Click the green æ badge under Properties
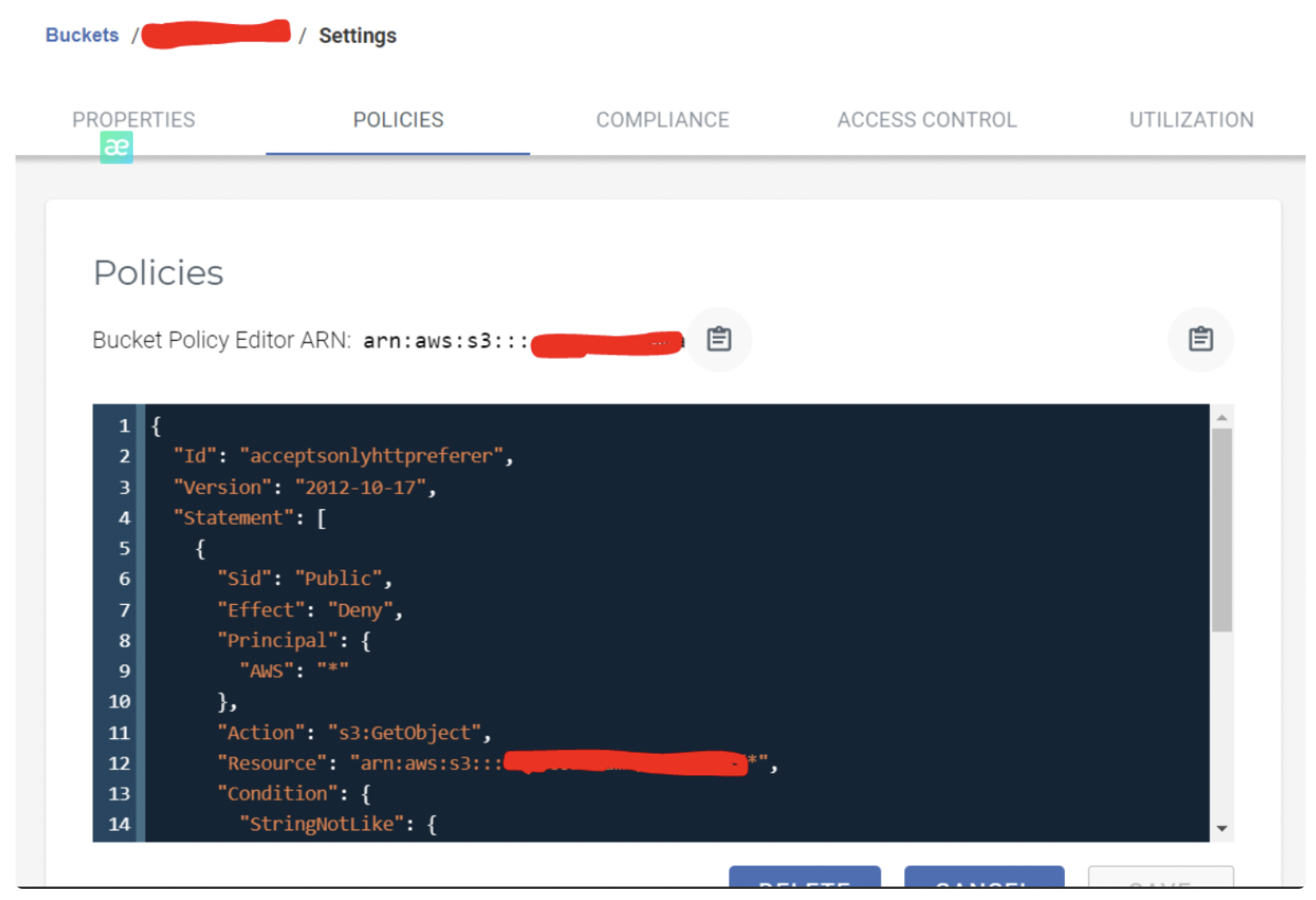The image size is (1316, 900). tap(116, 147)
